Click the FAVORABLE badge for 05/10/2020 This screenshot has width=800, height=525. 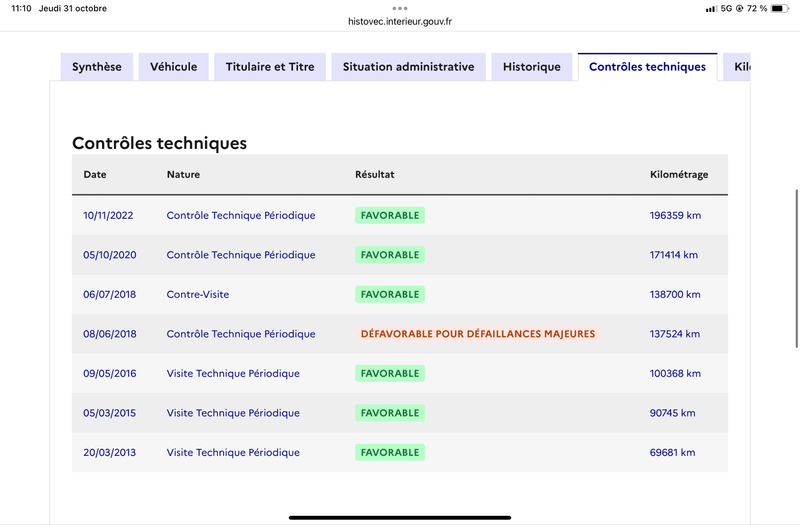[x=390, y=255]
